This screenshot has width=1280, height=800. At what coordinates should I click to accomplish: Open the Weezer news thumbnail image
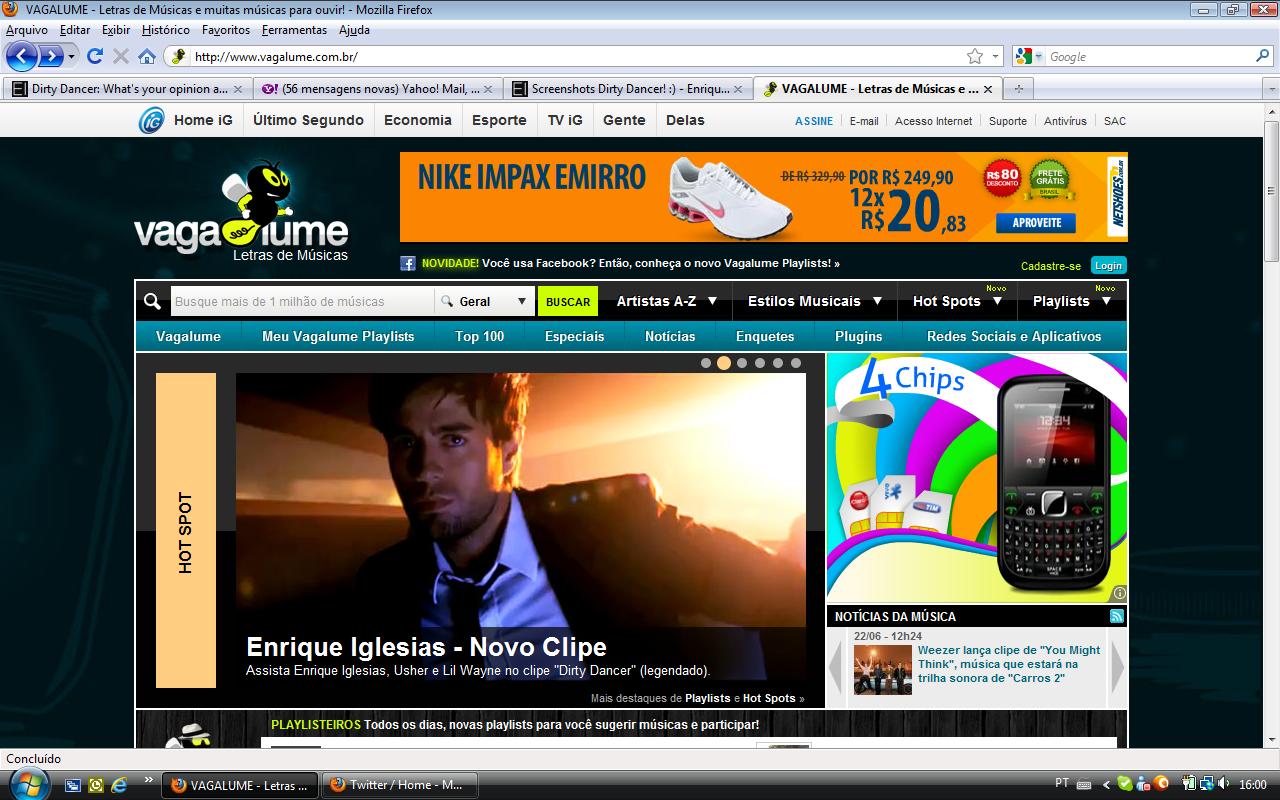point(882,670)
